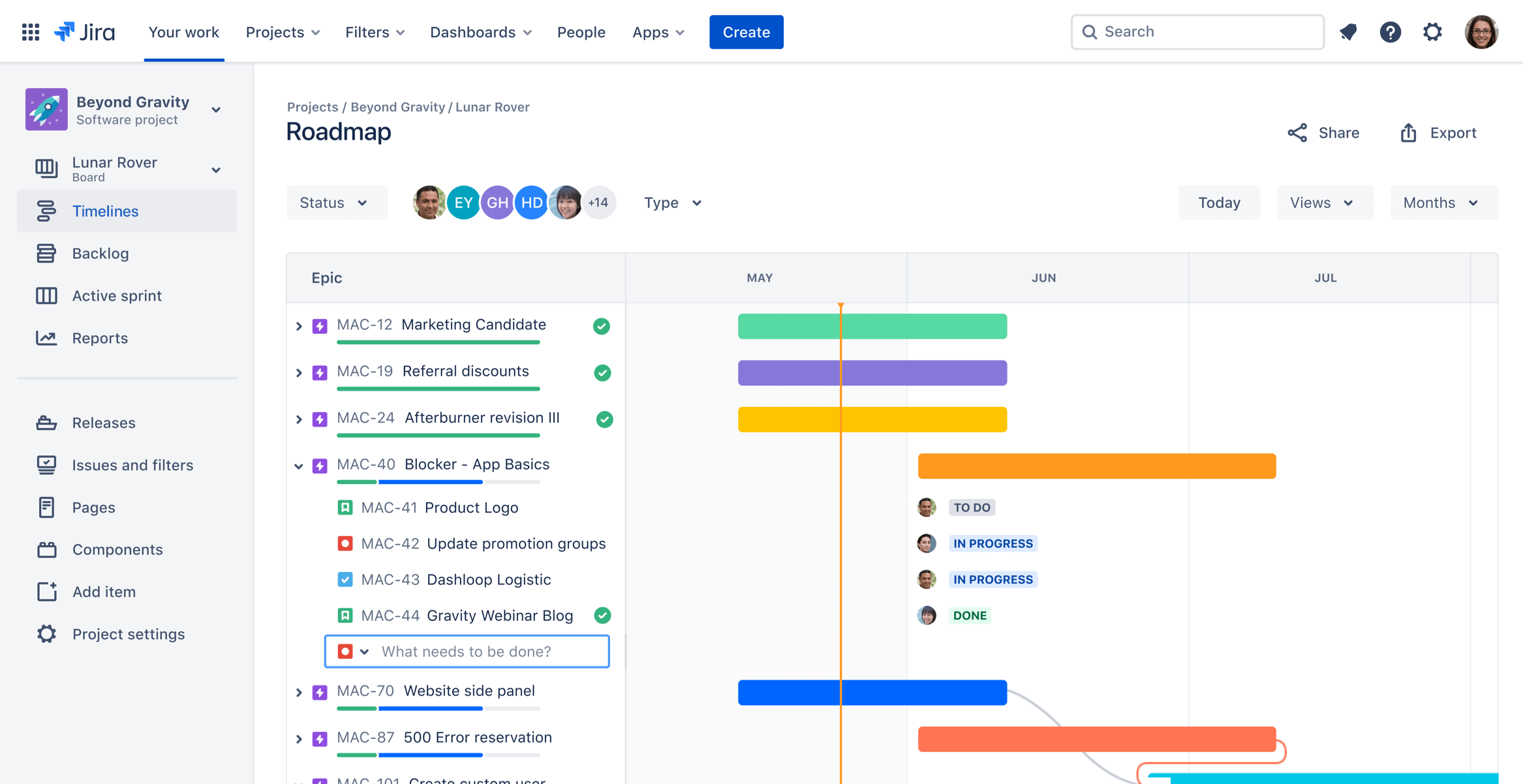Expand the MAC-70 Website side panel epic

(299, 691)
